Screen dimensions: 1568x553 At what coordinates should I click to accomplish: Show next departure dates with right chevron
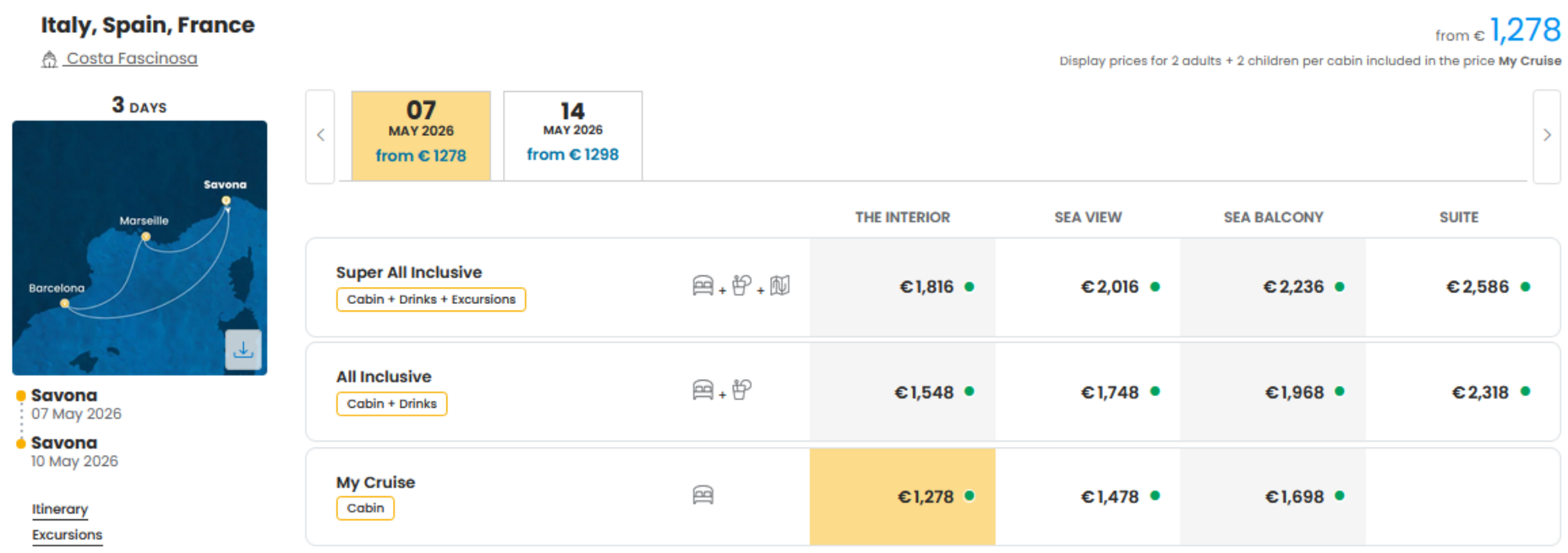coord(1547,136)
